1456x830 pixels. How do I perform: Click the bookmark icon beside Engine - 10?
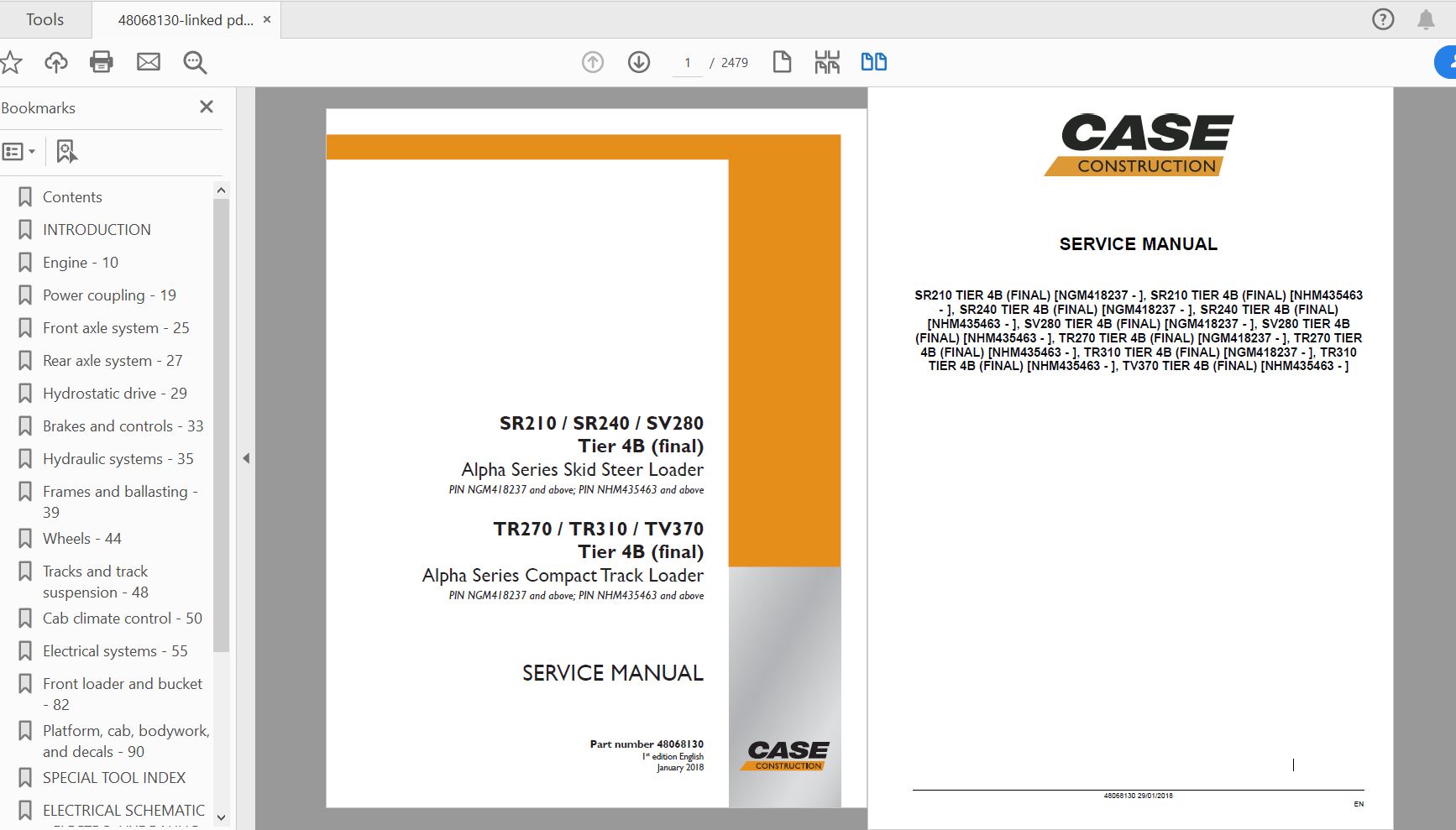tap(25, 263)
